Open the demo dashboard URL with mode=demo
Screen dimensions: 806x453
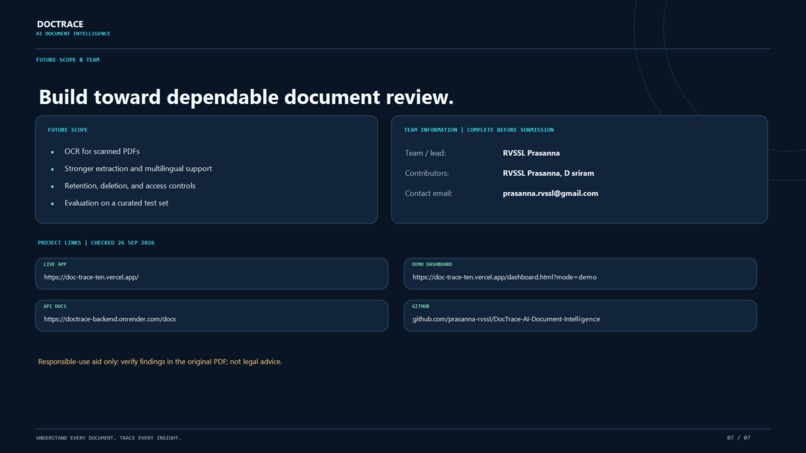504,277
